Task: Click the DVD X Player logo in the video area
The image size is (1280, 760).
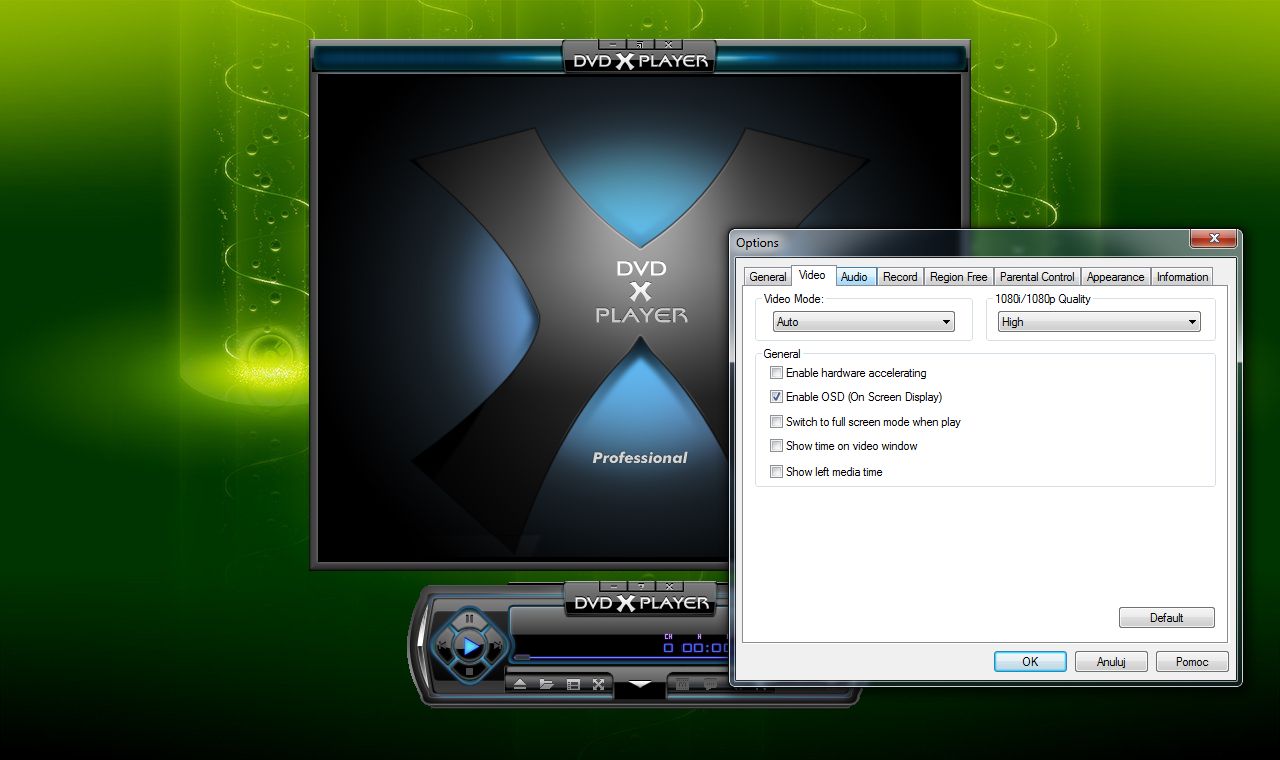Action: tap(641, 291)
